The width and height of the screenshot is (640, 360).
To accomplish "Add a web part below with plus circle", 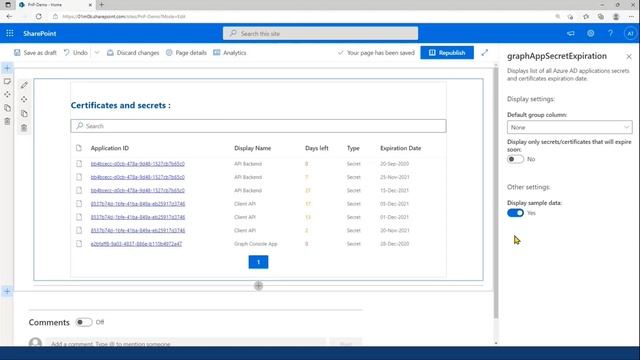I will tap(258, 286).
